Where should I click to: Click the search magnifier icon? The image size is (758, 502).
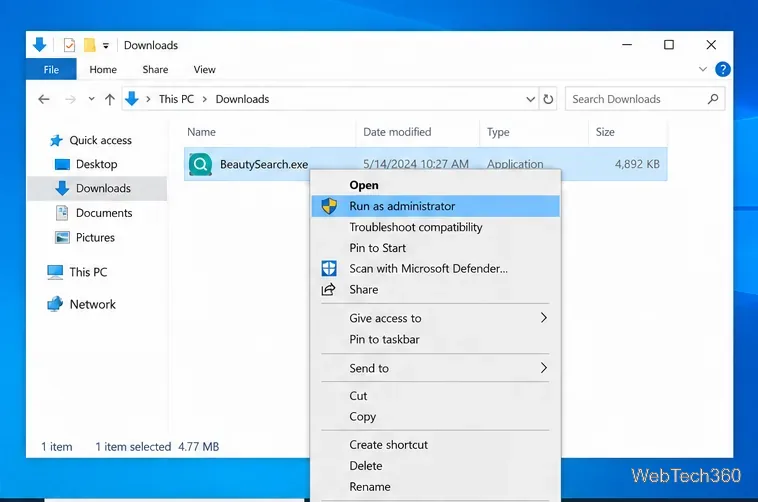tap(713, 99)
